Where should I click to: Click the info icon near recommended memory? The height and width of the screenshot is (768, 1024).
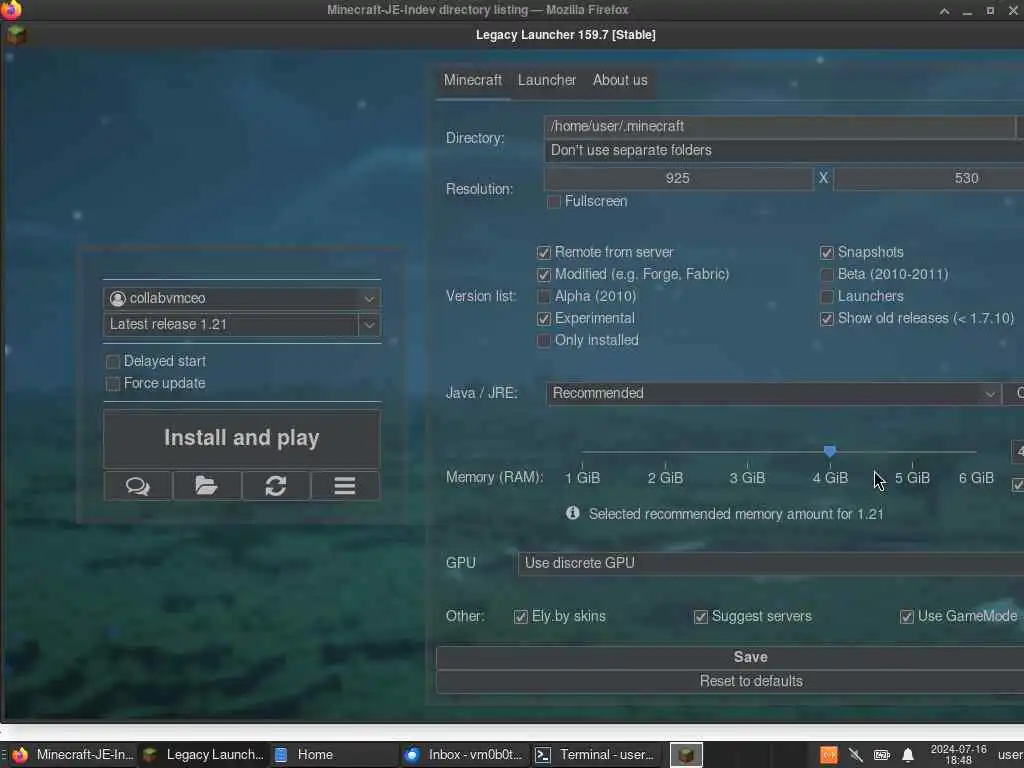pos(573,513)
